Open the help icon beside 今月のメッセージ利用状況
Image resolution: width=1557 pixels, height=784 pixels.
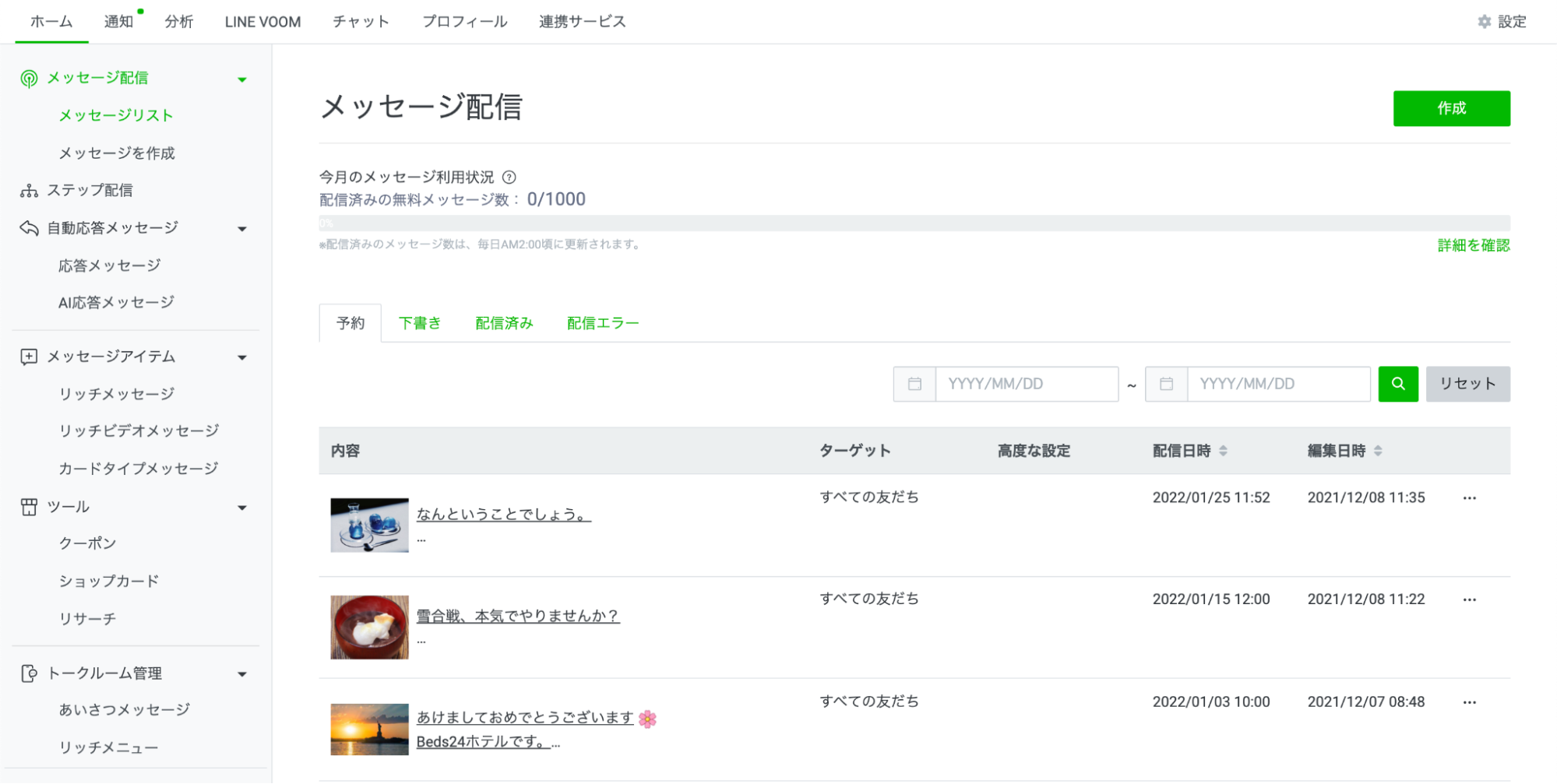pos(509,178)
